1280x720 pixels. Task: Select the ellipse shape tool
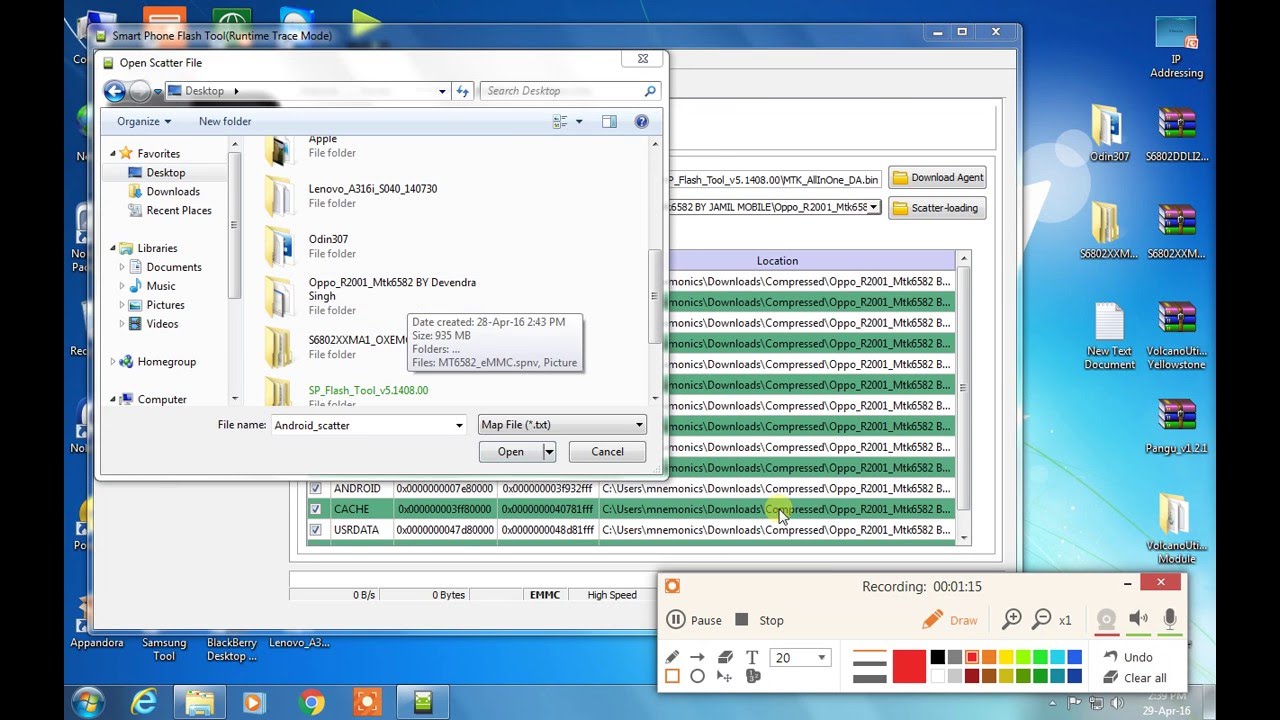coord(698,677)
